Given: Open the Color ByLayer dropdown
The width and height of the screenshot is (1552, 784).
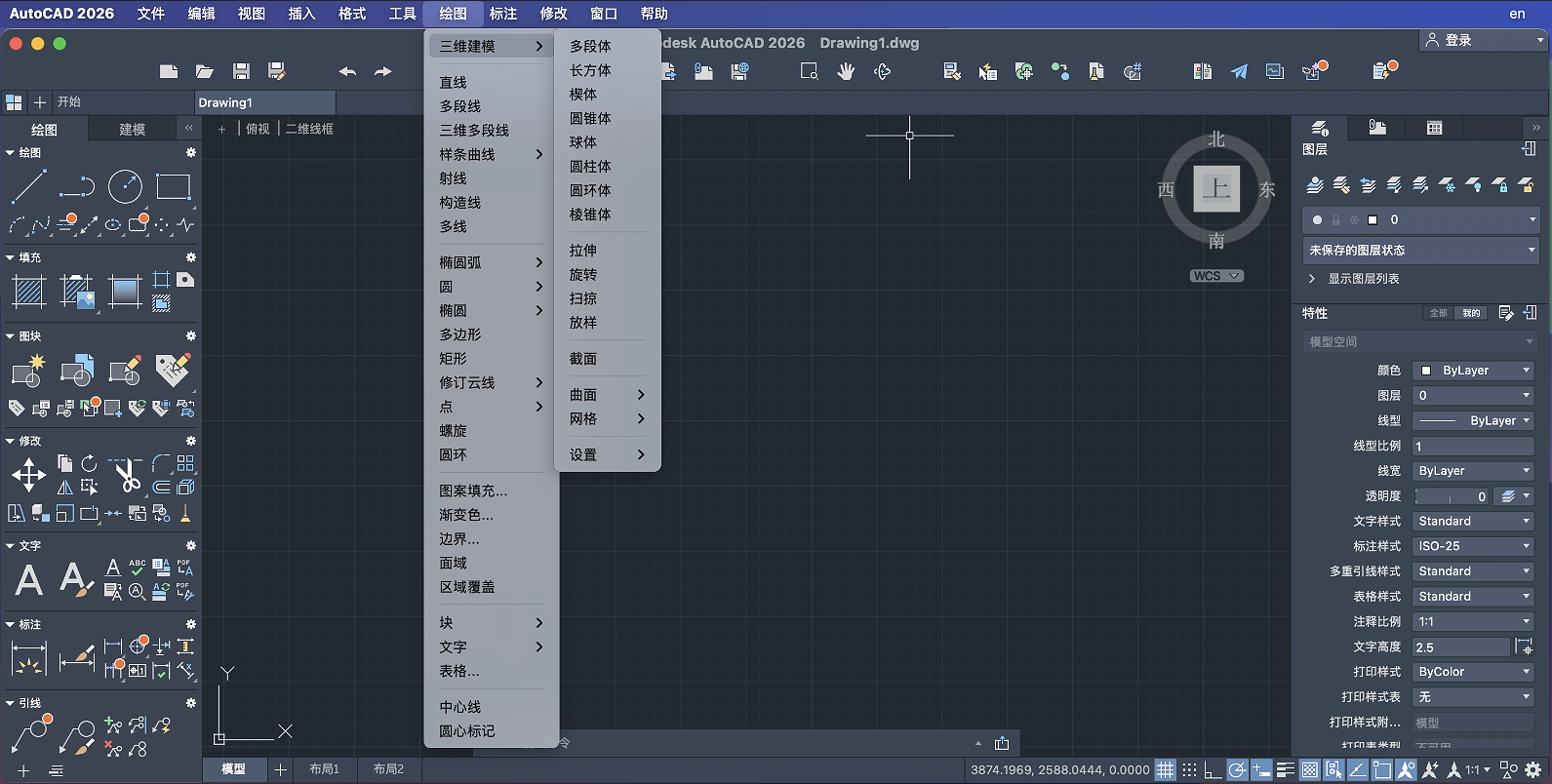Looking at the screenshot, I should click(1473, 371).
